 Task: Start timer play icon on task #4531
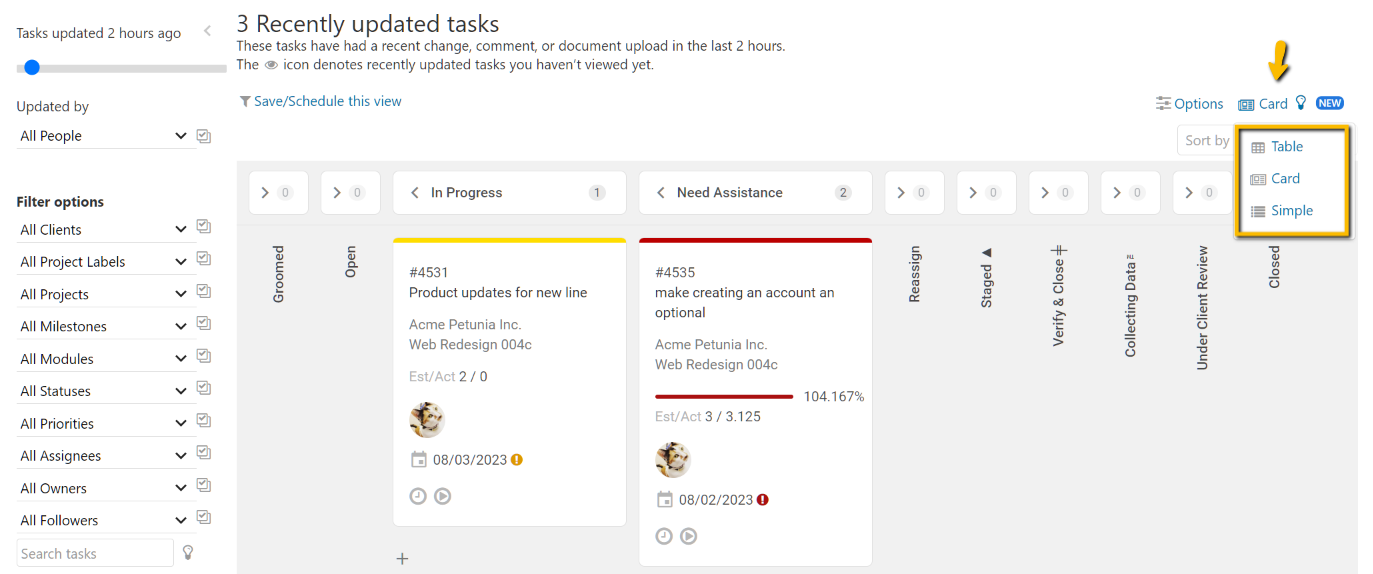point(443,496)
